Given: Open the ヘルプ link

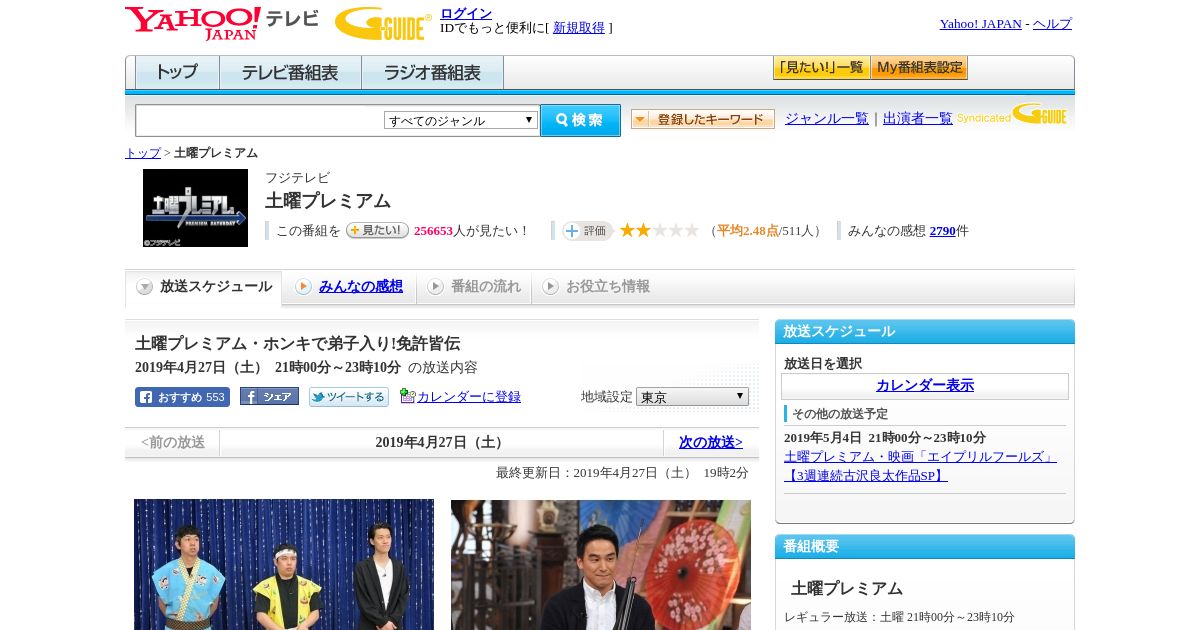Looking at the screenshot, I should pos(1052,24).
